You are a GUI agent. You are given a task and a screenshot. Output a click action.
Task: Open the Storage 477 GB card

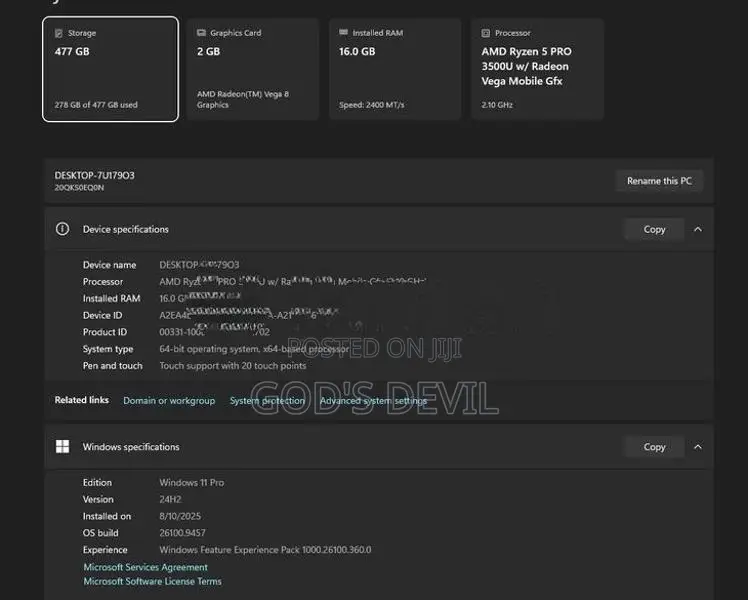point(110,69)
